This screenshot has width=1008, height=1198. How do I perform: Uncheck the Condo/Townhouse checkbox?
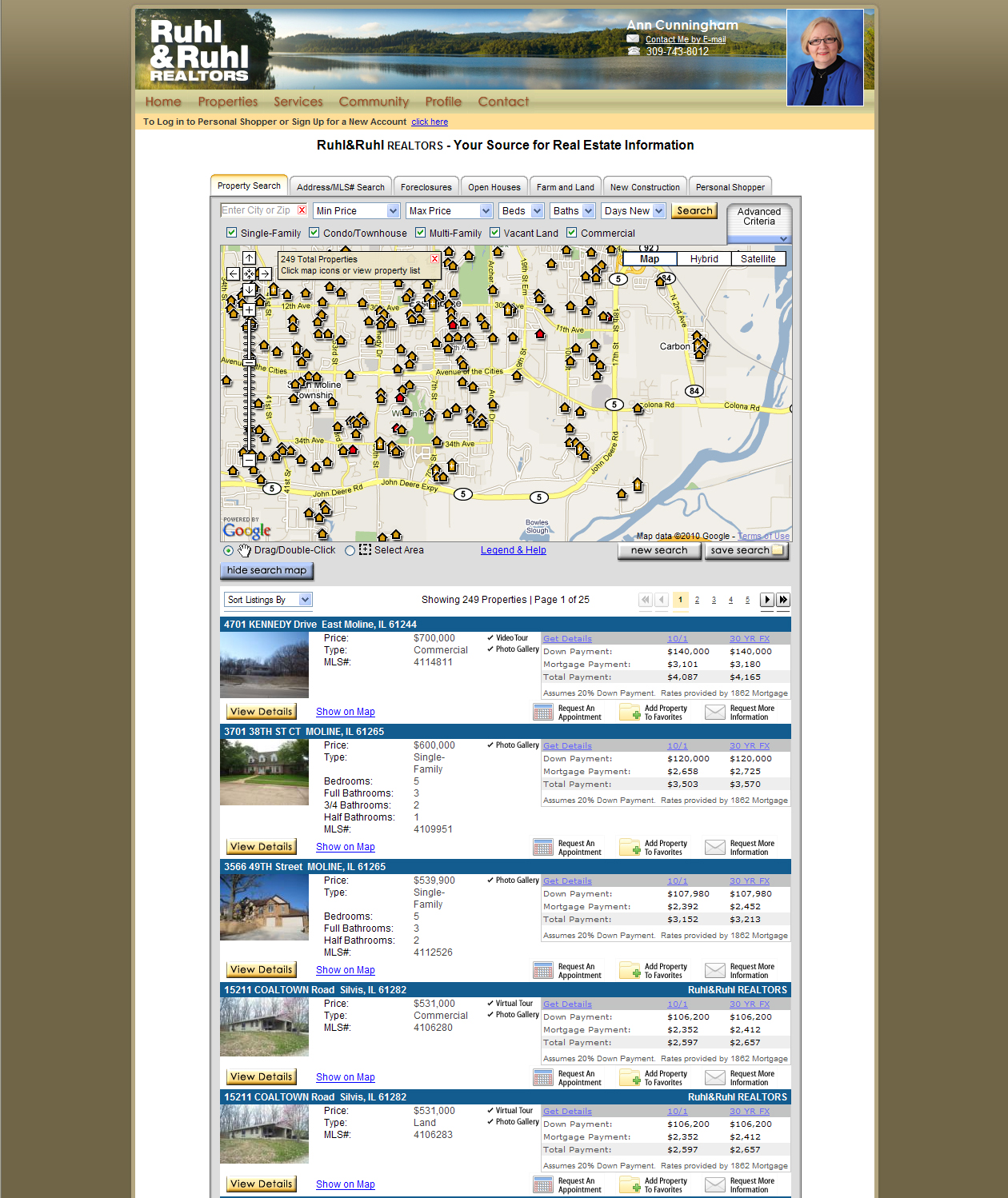pyautogui.click(x=314, y=233)
